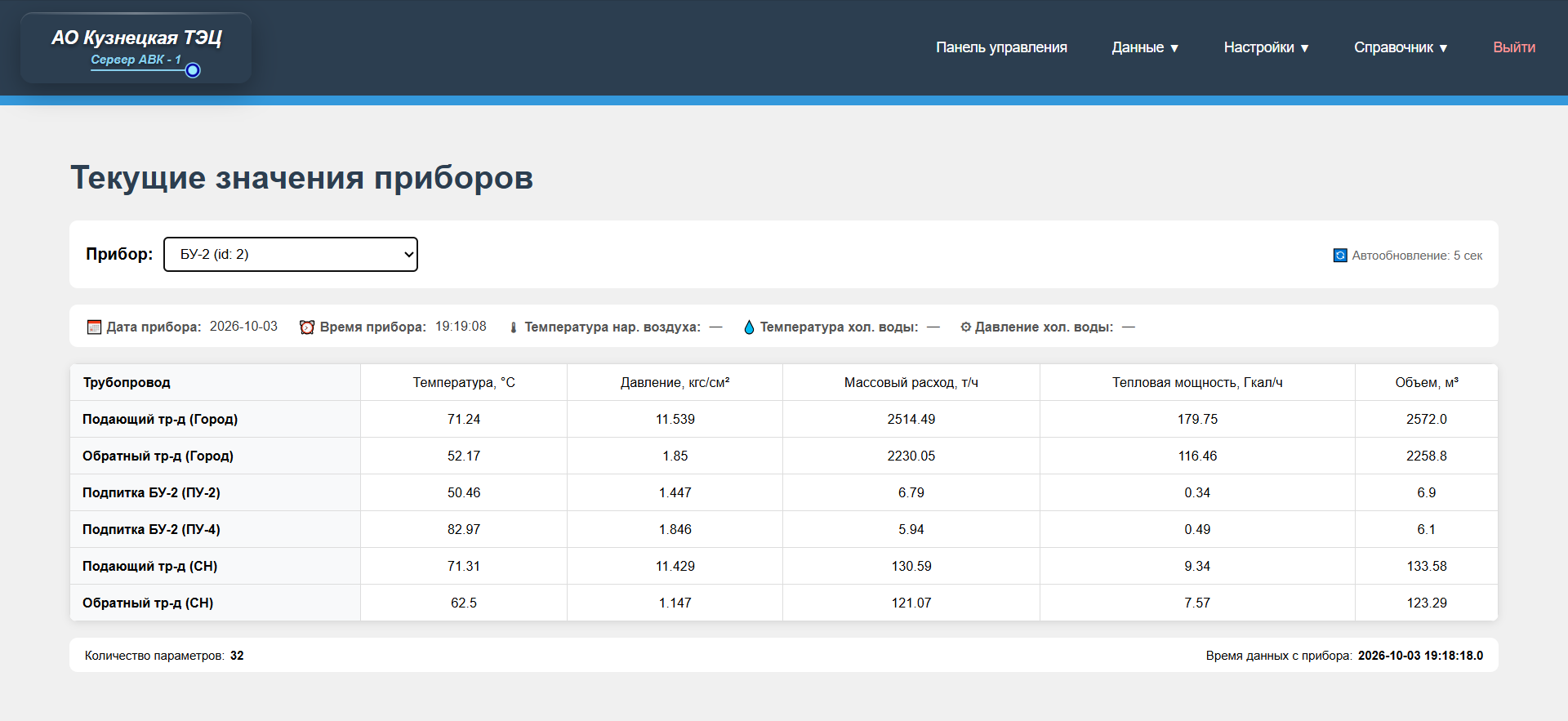1568x721 pixels.
Task: Click temperature value 50.46
Action: (464, 492)
